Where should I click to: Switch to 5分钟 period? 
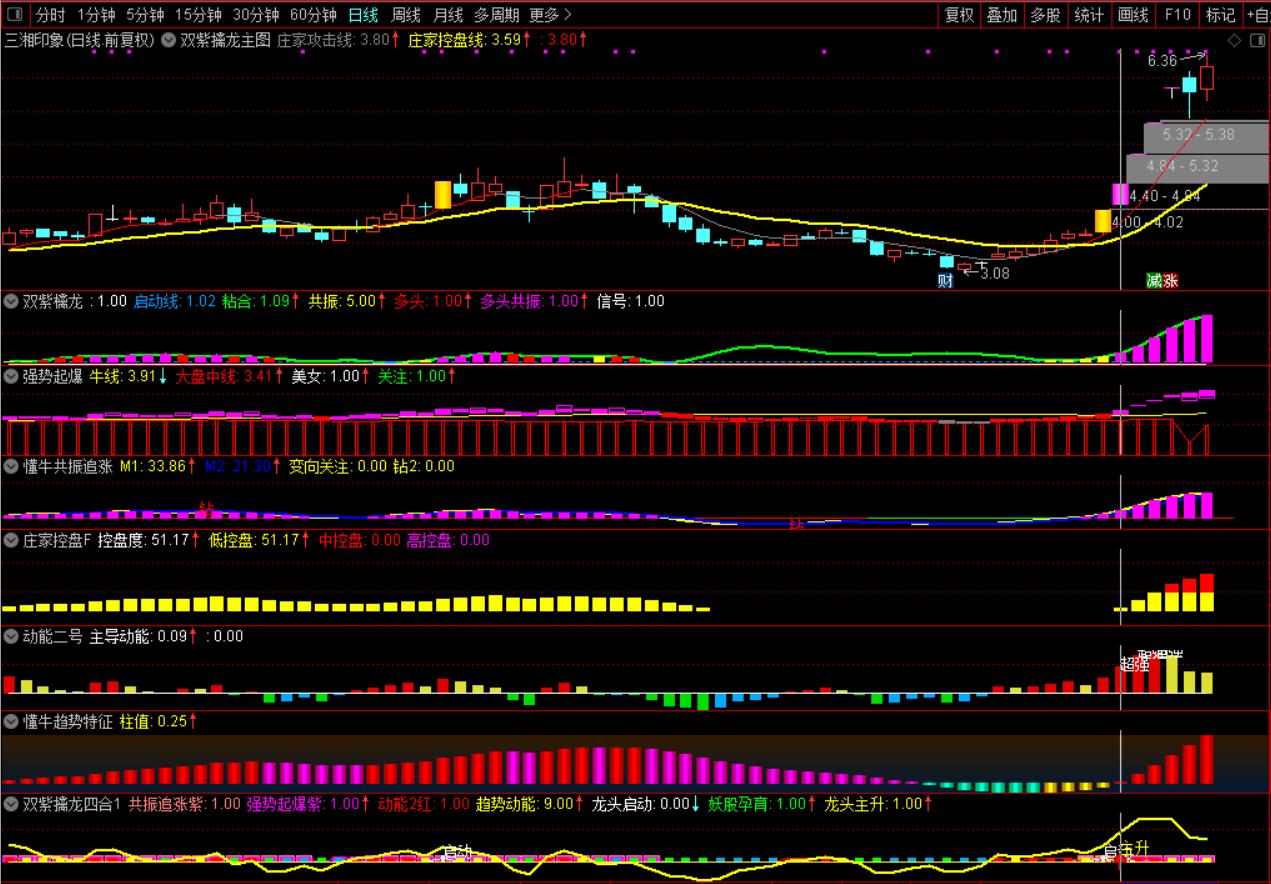click(x=145, y=15)
